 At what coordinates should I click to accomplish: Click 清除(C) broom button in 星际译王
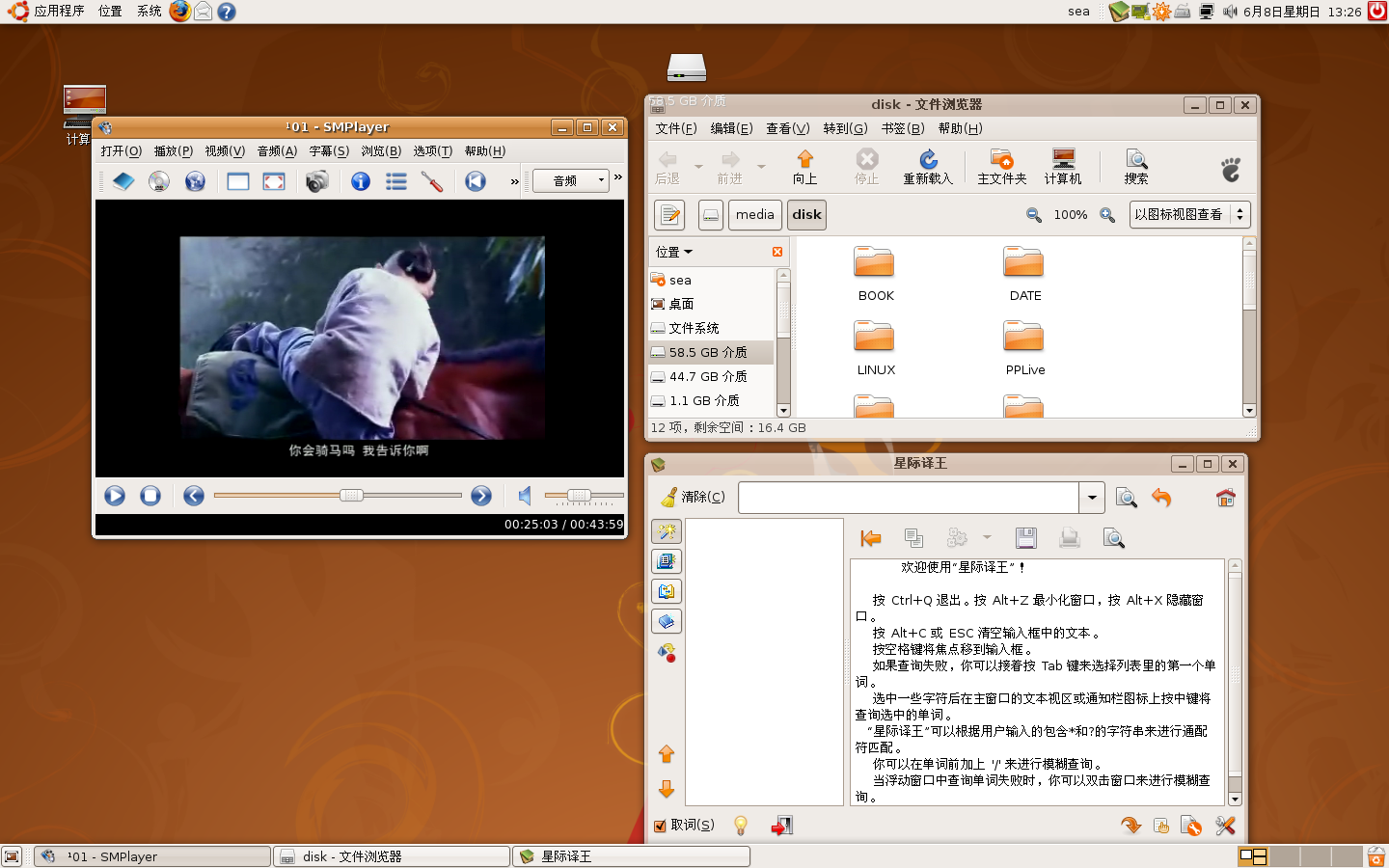click(x=693, y=498)
